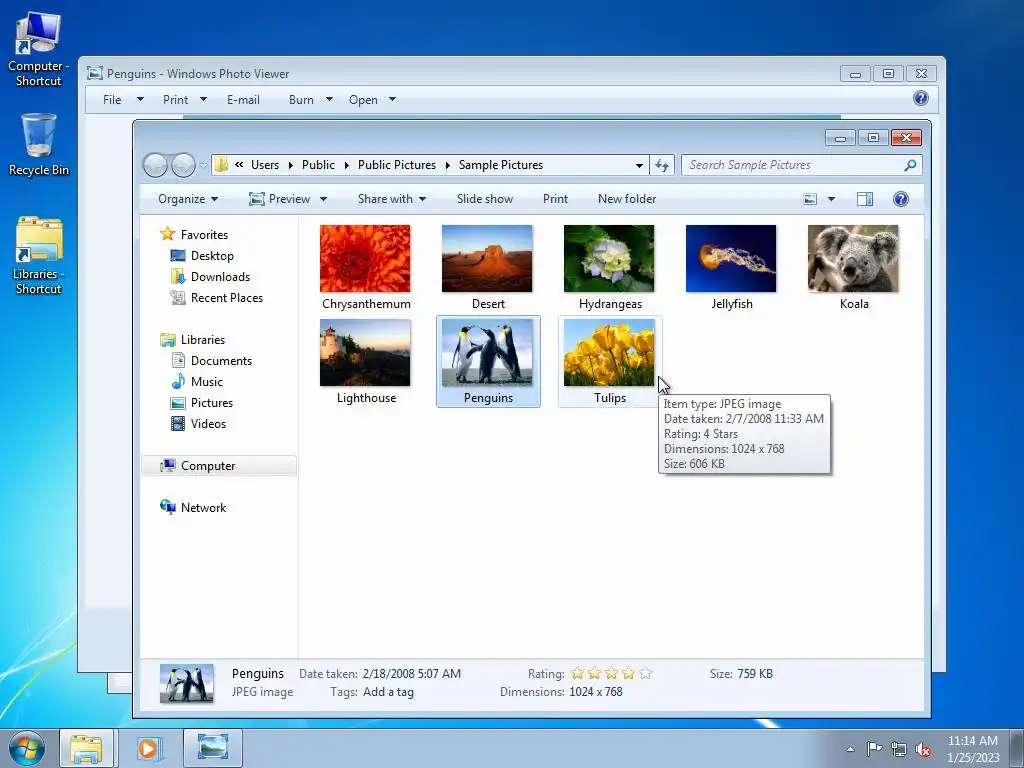The width and height of the screenshot is (1024, 768).
Task: Open Desktop in Favorites
Action: pos(212,256)
